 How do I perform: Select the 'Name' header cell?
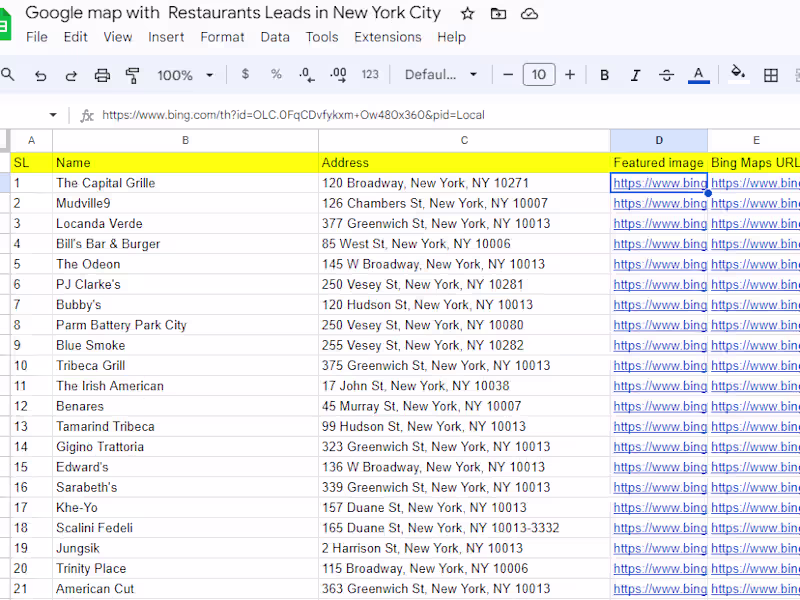[185, 163]
